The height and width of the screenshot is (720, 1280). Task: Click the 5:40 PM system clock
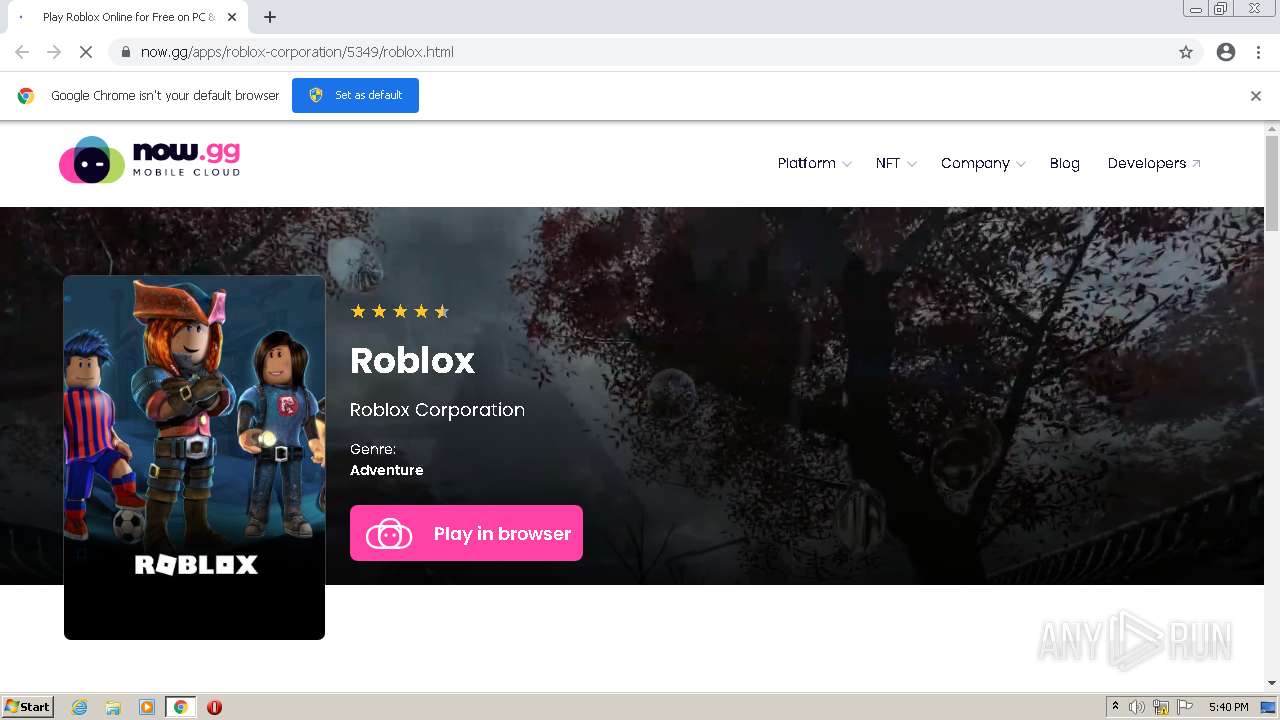coord(1228,707)
